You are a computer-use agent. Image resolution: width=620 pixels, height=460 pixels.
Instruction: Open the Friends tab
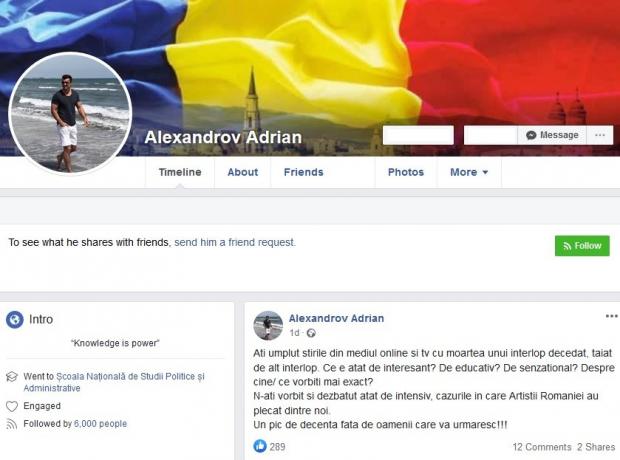[x=304, y=172]
